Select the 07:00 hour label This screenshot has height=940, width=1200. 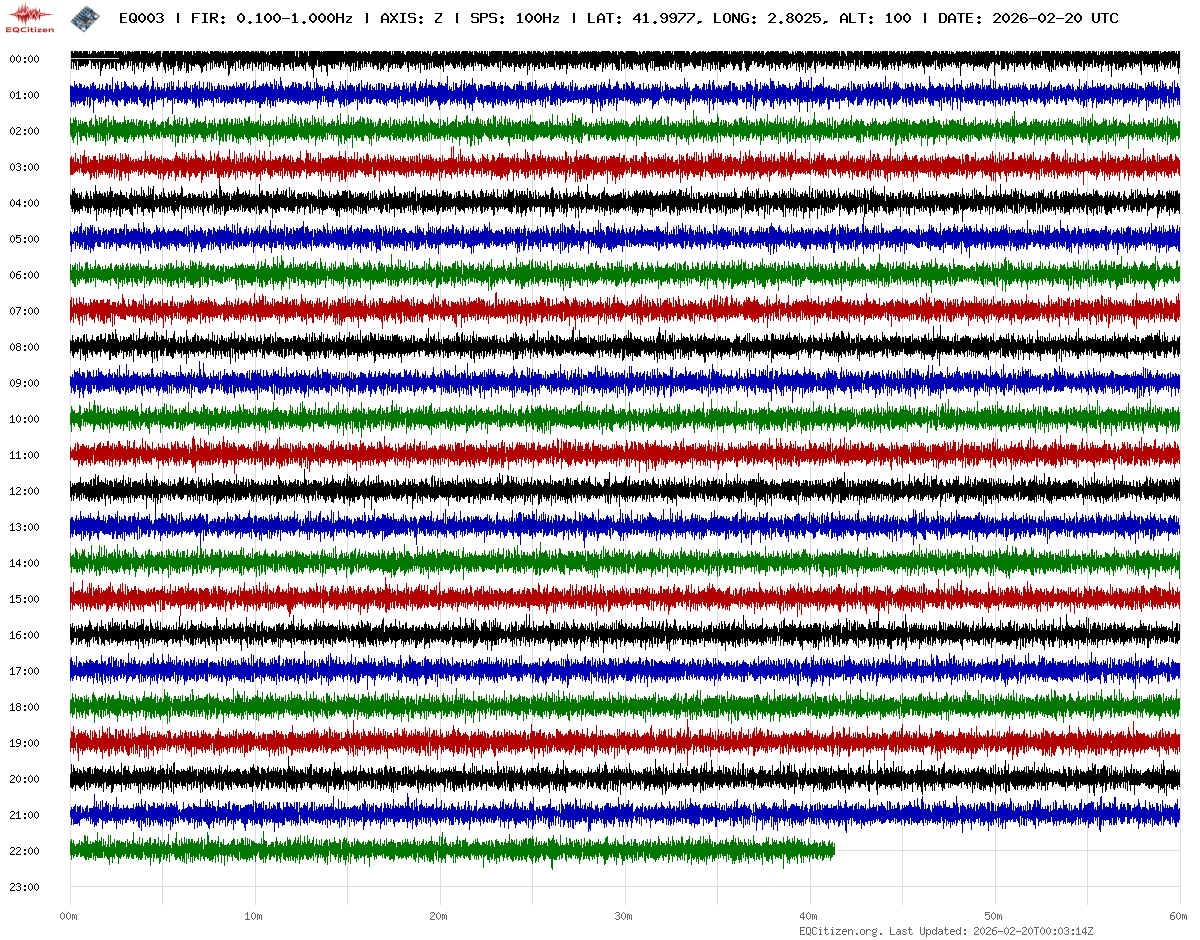click(x=24, y=311)
